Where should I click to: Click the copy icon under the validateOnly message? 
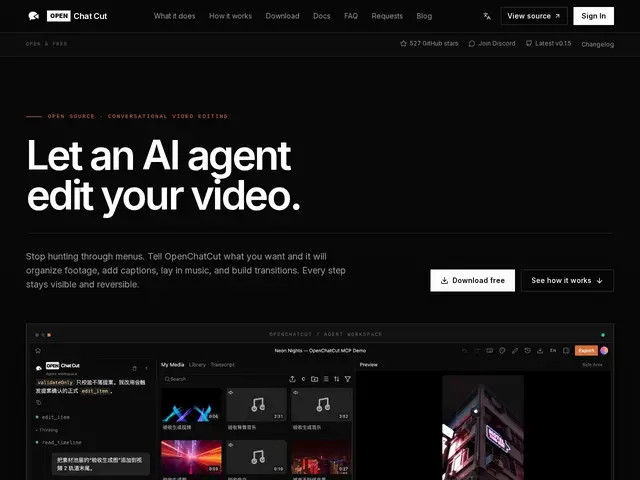[39, 403]
